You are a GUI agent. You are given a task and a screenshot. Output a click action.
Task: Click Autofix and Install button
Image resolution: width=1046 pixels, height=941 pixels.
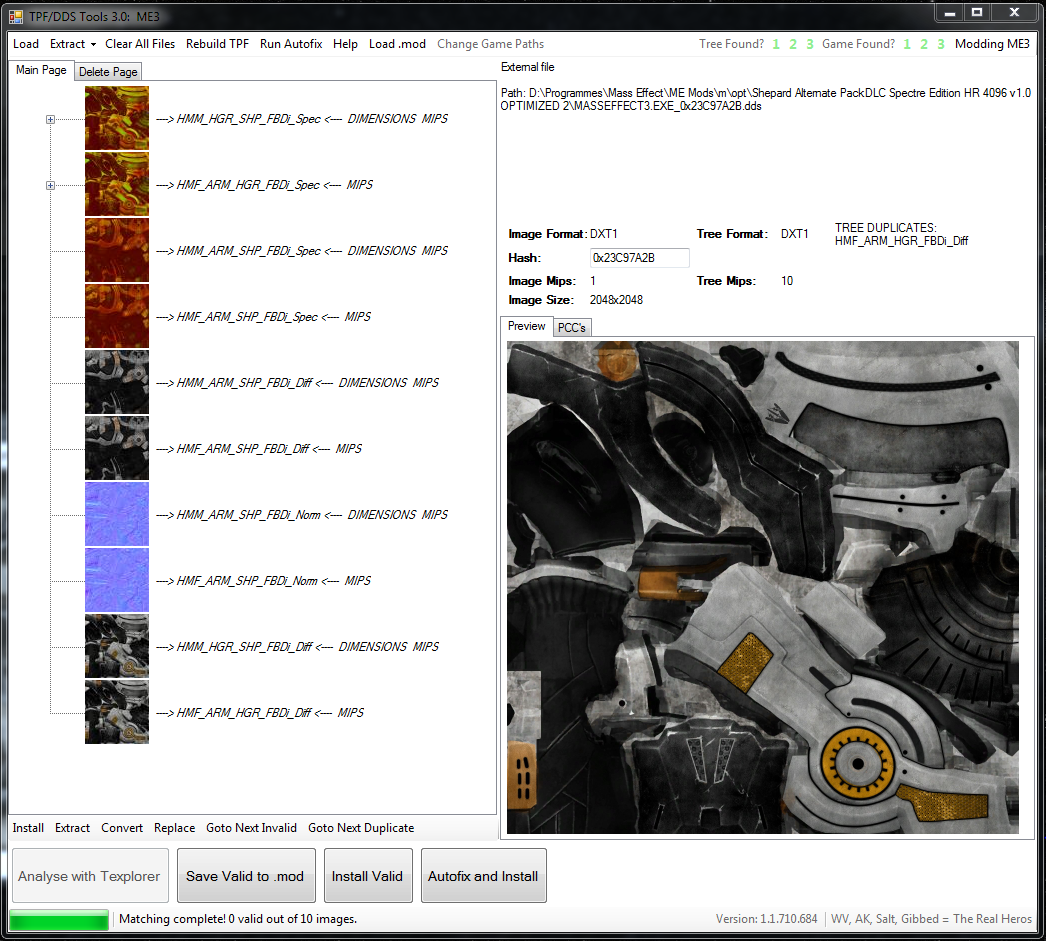[x=484, y=876]
